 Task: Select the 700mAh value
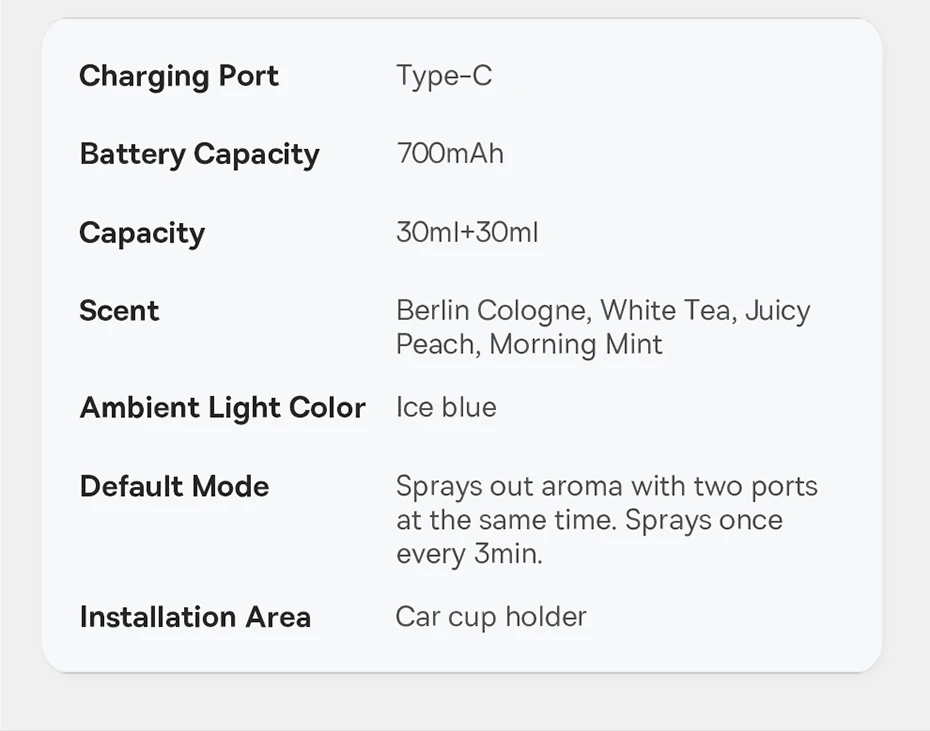tap(450, 154)
